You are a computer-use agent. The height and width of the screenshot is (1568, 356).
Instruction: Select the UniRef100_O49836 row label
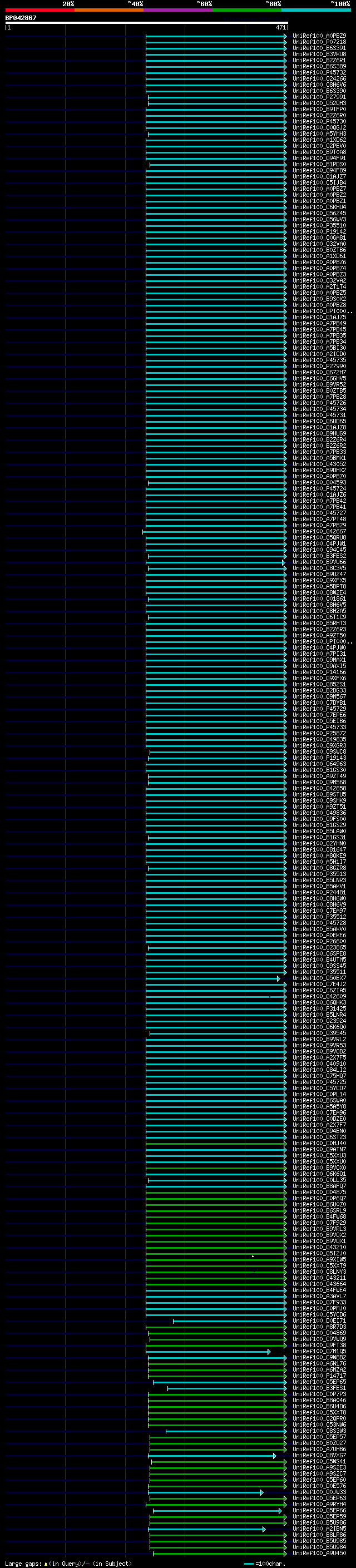point(319,813)
